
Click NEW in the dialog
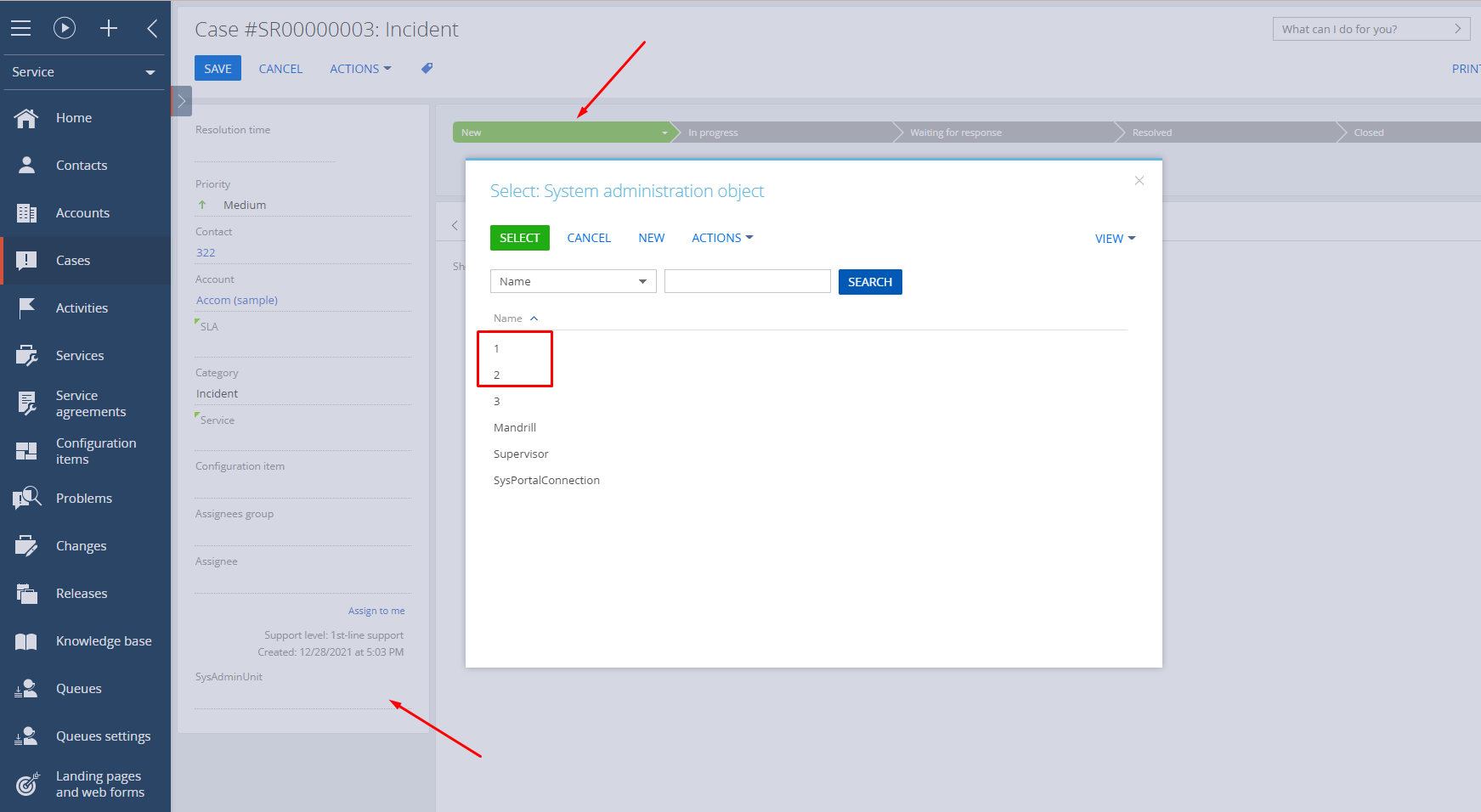(x=652, y=238)
